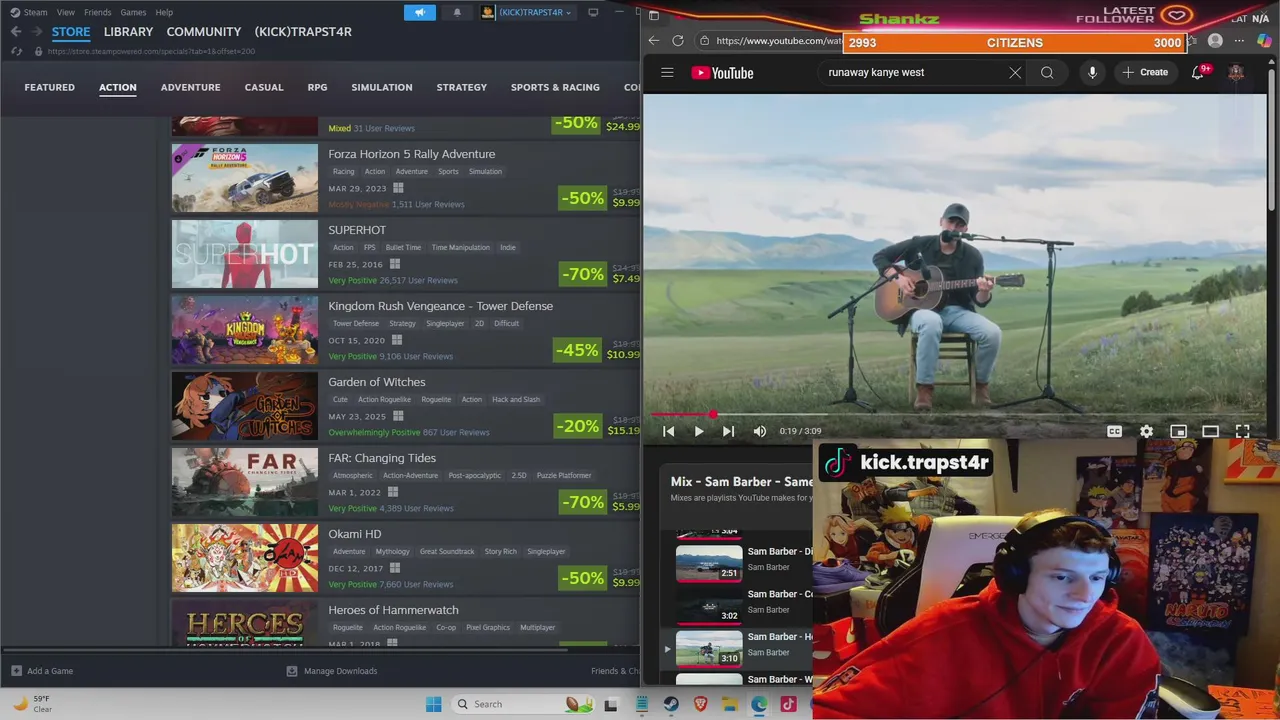The image size is (1280, 720).
Task: Open Forza Horizon 5 Rally Adventure title
Action: [412, 154]
